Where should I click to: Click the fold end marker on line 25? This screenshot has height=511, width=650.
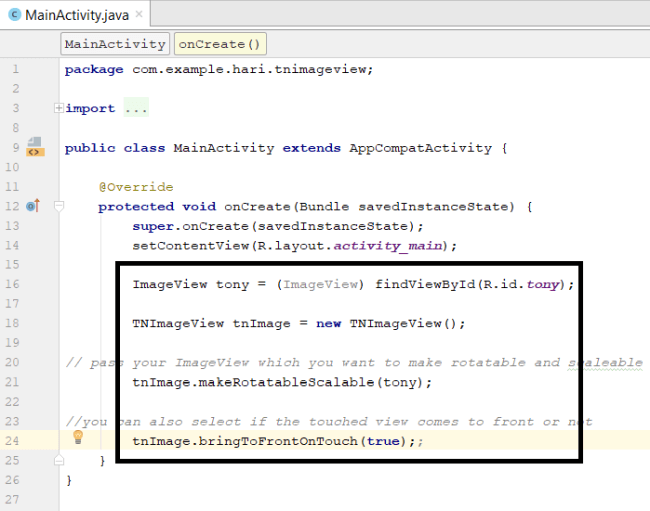(59, 460)
